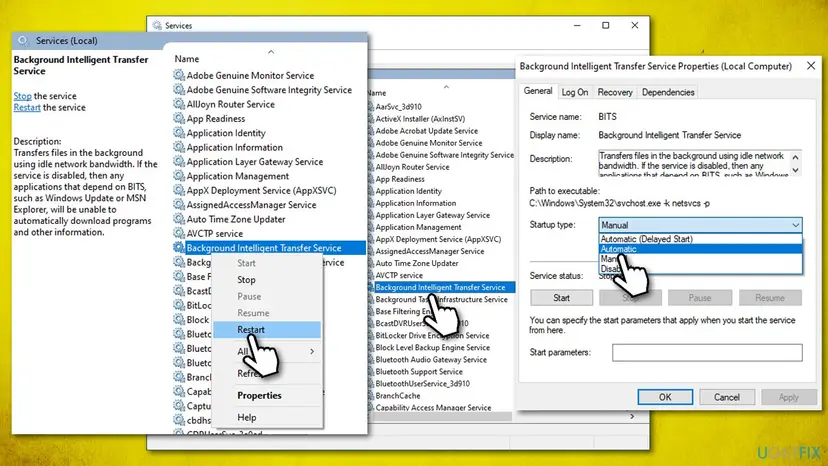This screenshot has height=466, width=828.
Task: Click gear icon beside Application Information
Action: (179, 147)
